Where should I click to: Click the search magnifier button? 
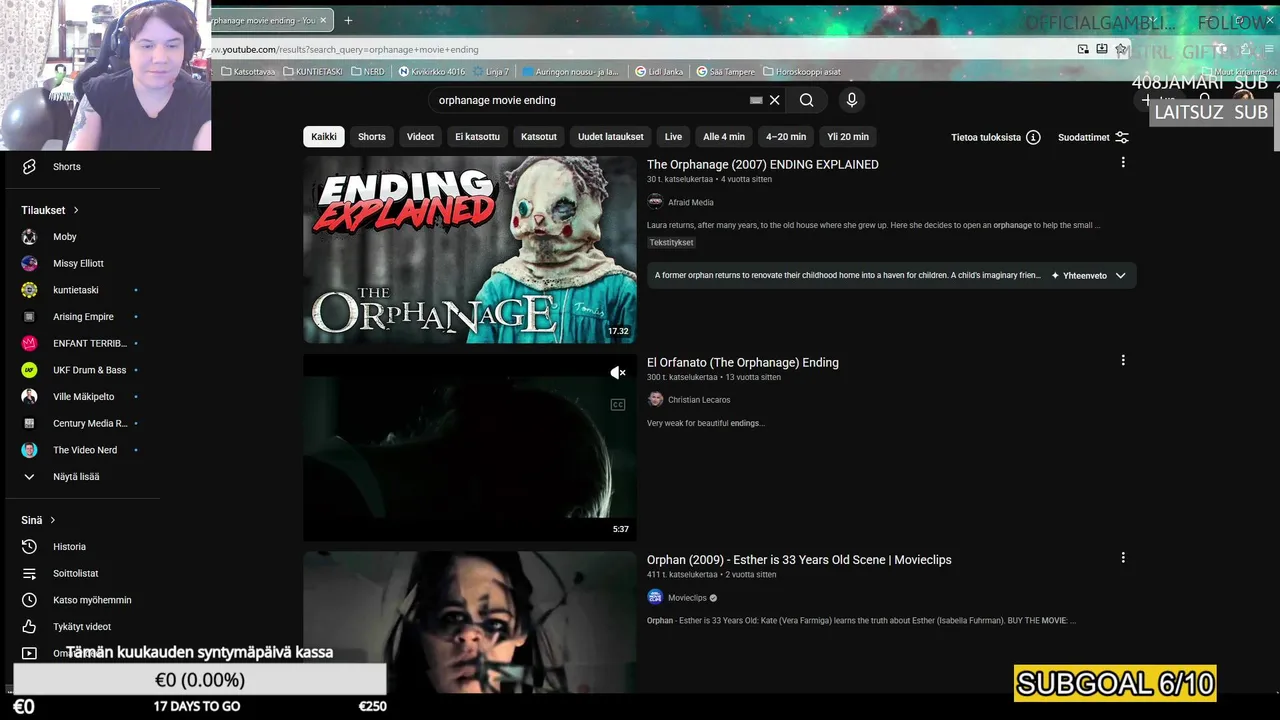[806, 100]
